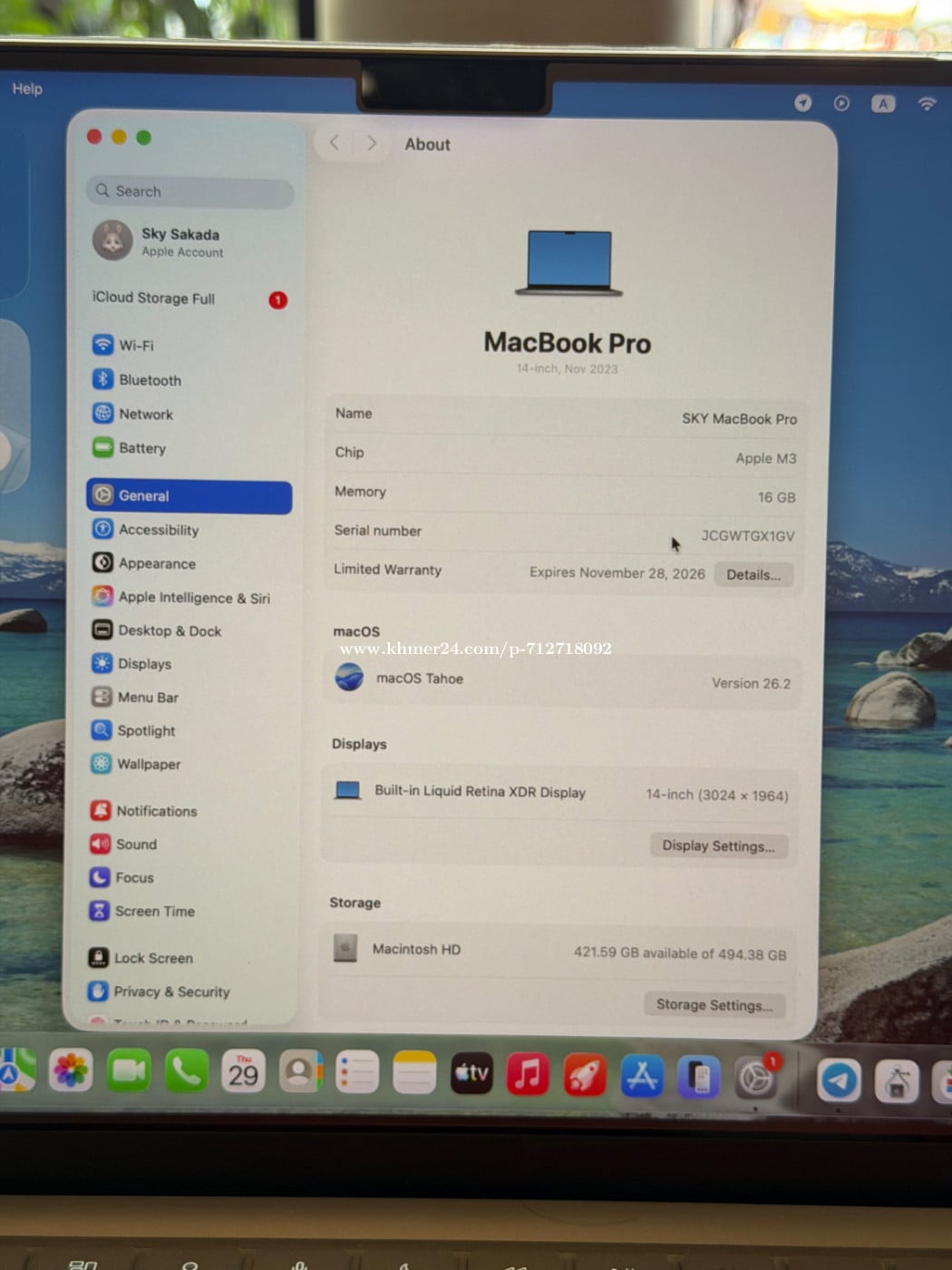The width and height of the screenshot is (952, 1270).
Task: Go back using the back chevron
Action: (335, 142)
